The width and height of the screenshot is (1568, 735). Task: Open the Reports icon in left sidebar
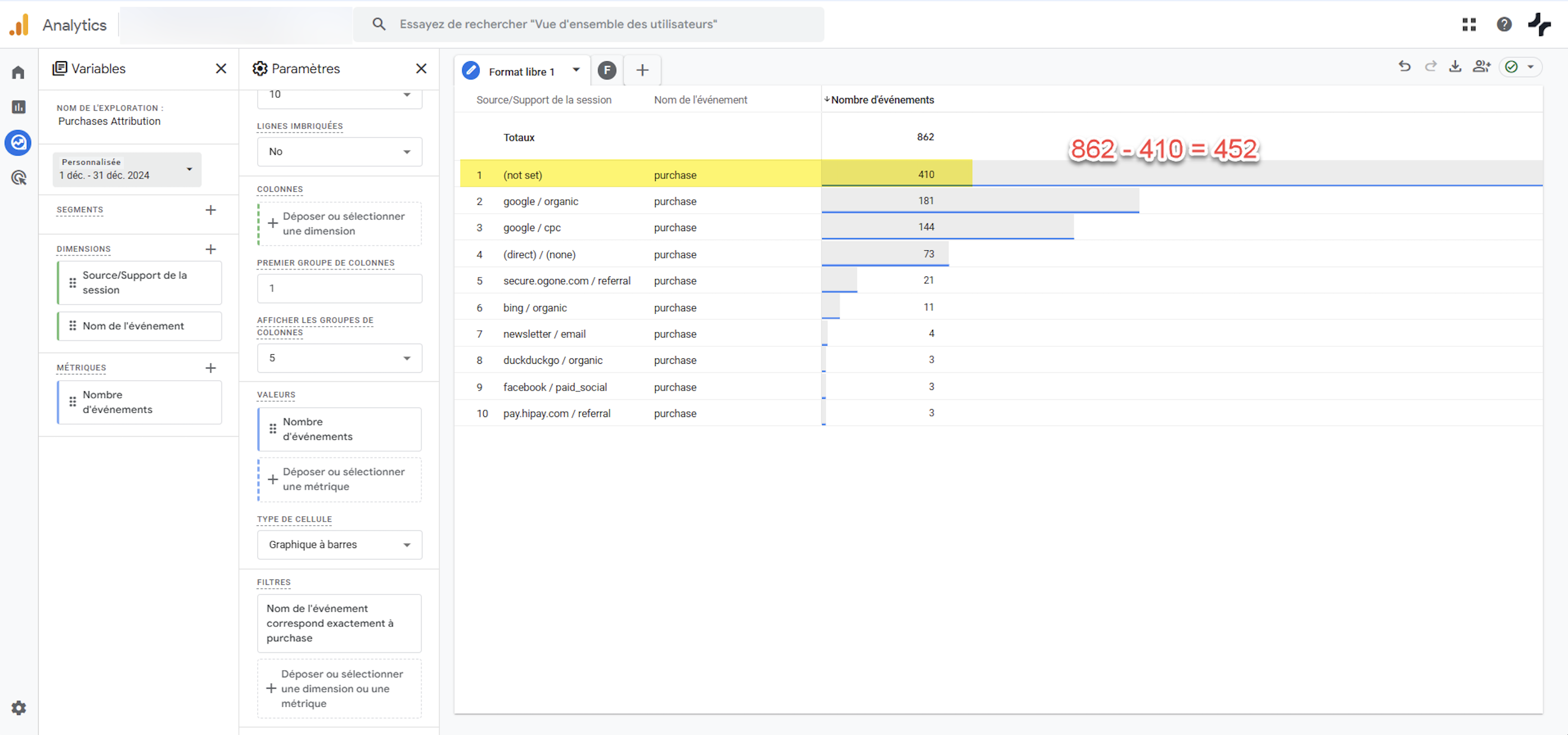coord(18,107)
